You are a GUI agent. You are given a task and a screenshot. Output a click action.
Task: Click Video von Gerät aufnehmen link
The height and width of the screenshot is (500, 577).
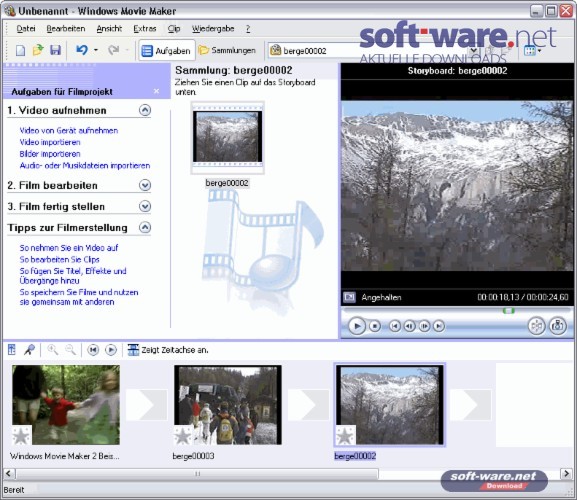tap(68, 130)
